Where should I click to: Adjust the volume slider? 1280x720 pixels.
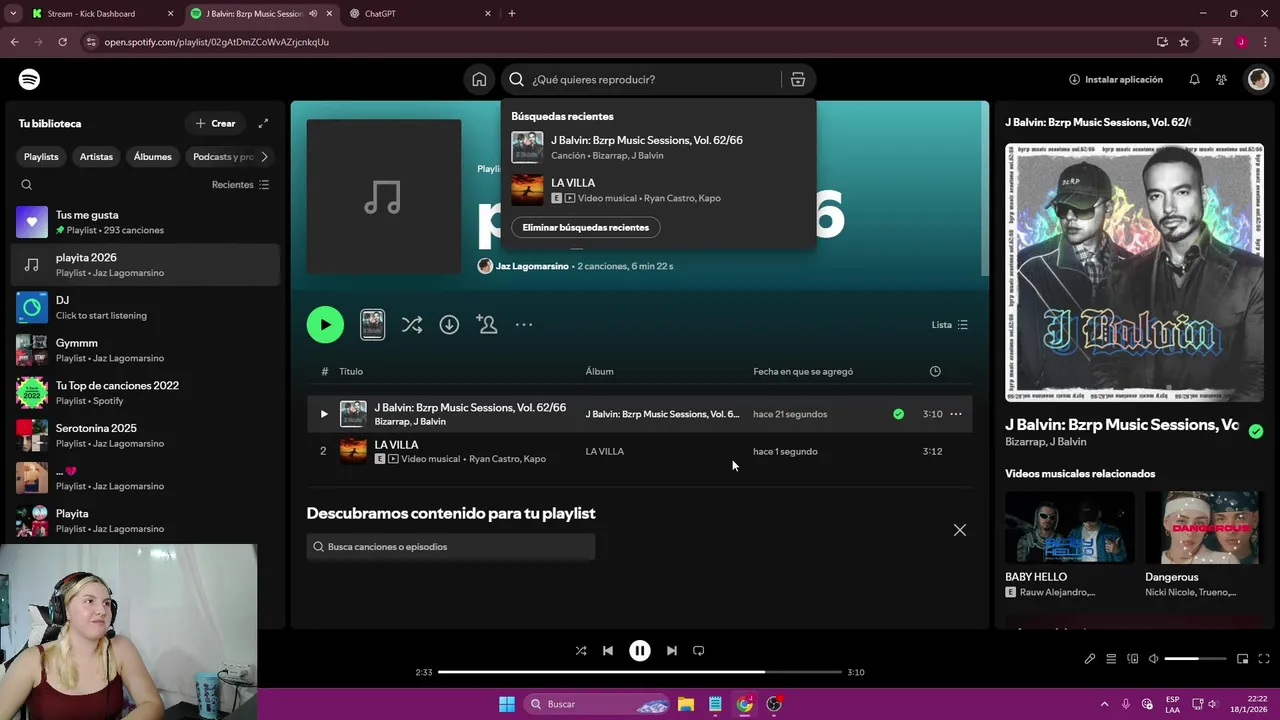click(x=1196, y=659)
